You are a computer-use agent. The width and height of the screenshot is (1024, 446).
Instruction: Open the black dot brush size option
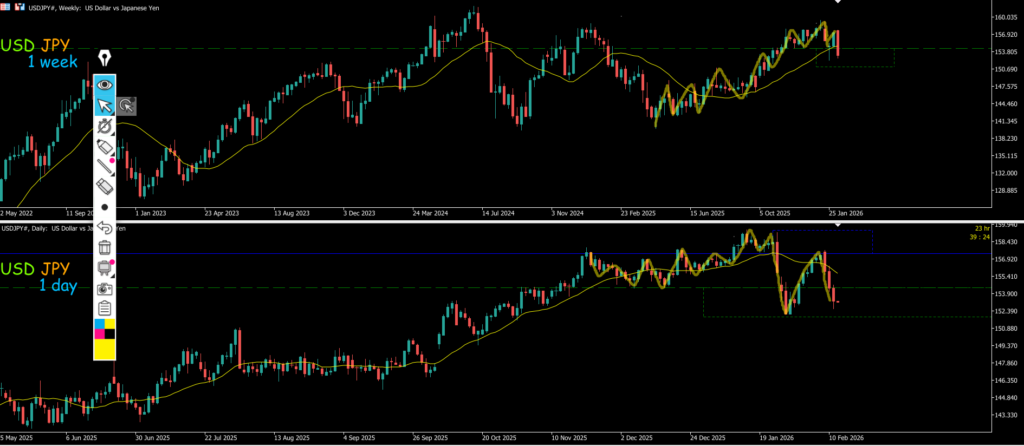[104, 206]
